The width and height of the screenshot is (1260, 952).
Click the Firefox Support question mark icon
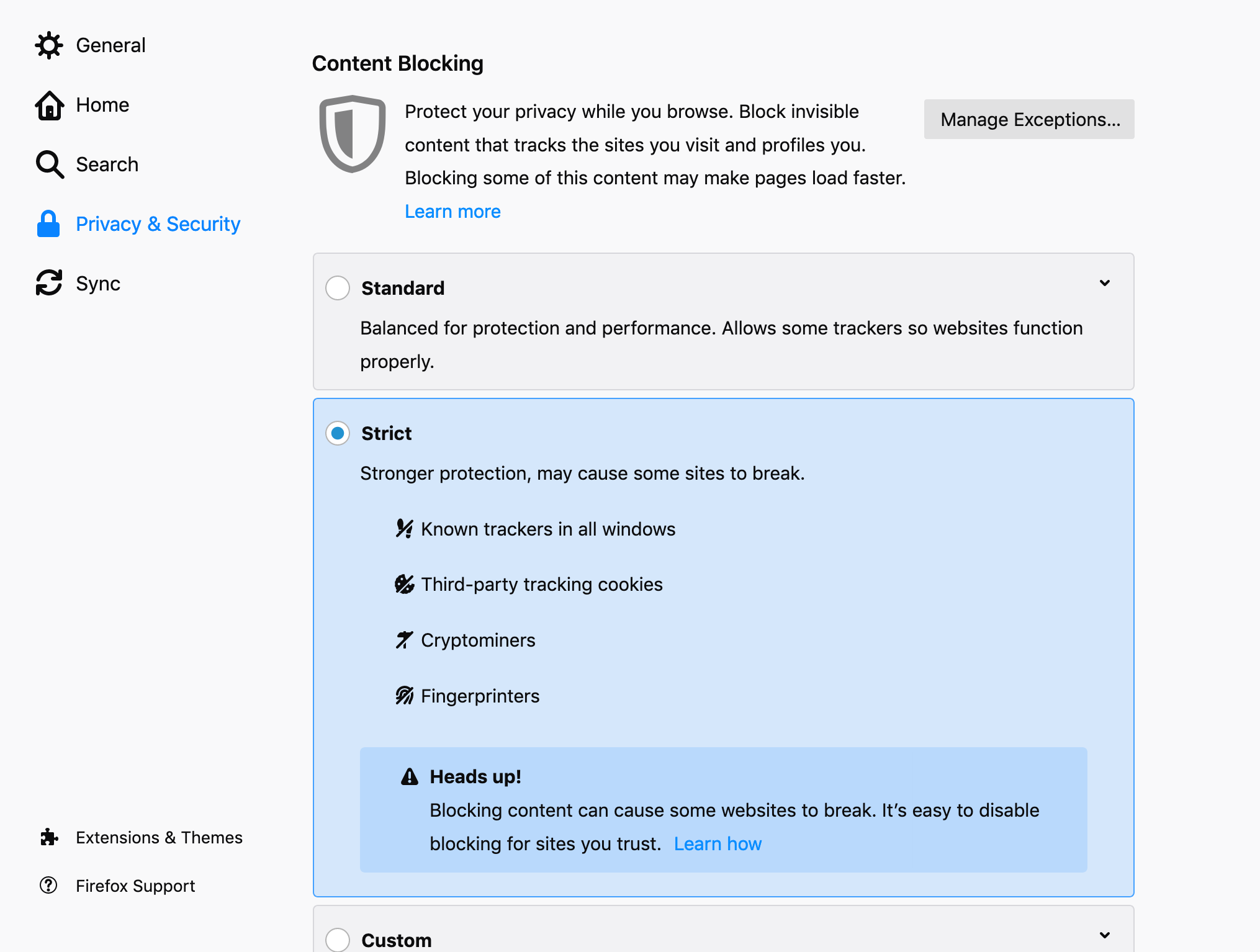coord(48,886)
